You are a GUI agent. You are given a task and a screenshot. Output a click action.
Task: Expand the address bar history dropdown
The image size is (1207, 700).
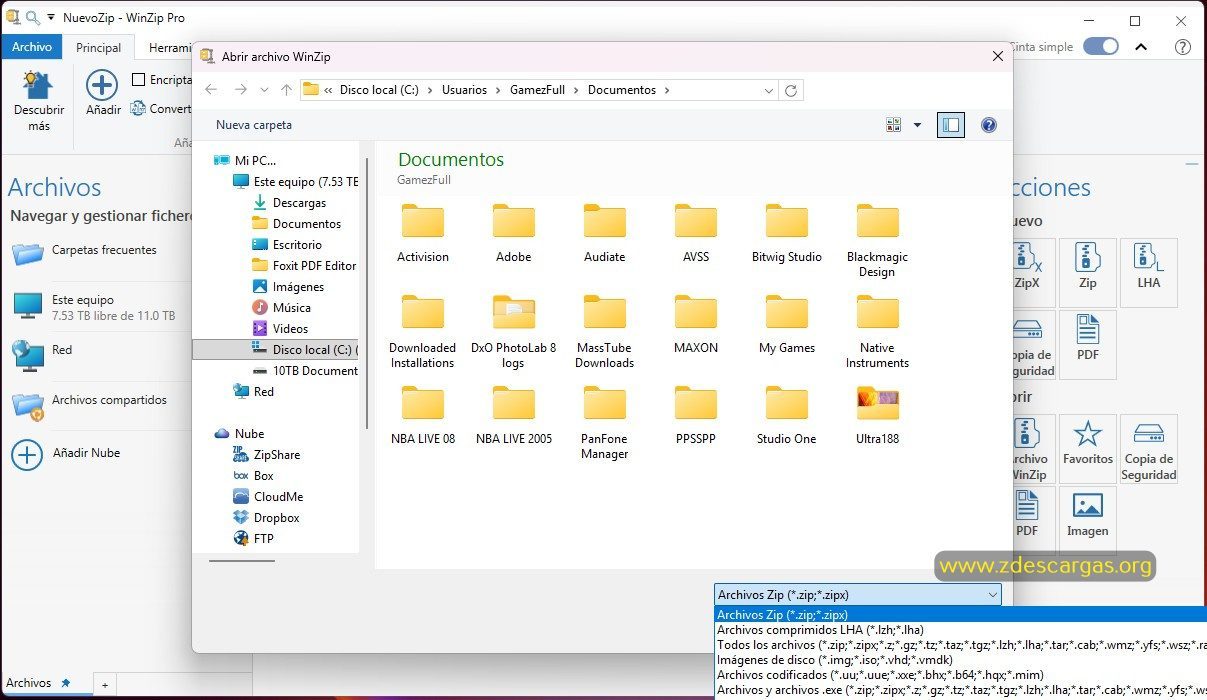click(768, 90)
